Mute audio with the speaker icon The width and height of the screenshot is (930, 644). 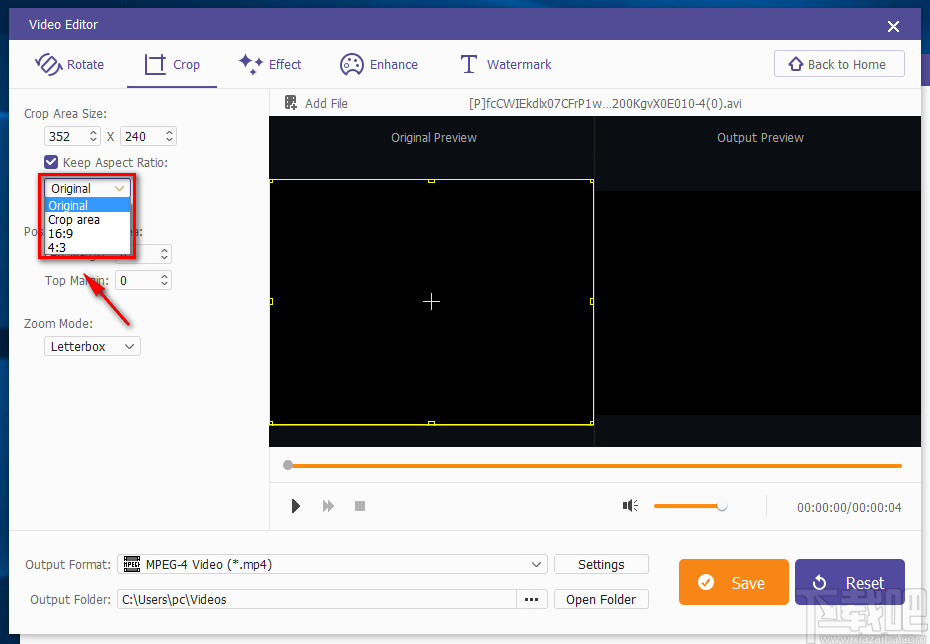coord(630,506)
